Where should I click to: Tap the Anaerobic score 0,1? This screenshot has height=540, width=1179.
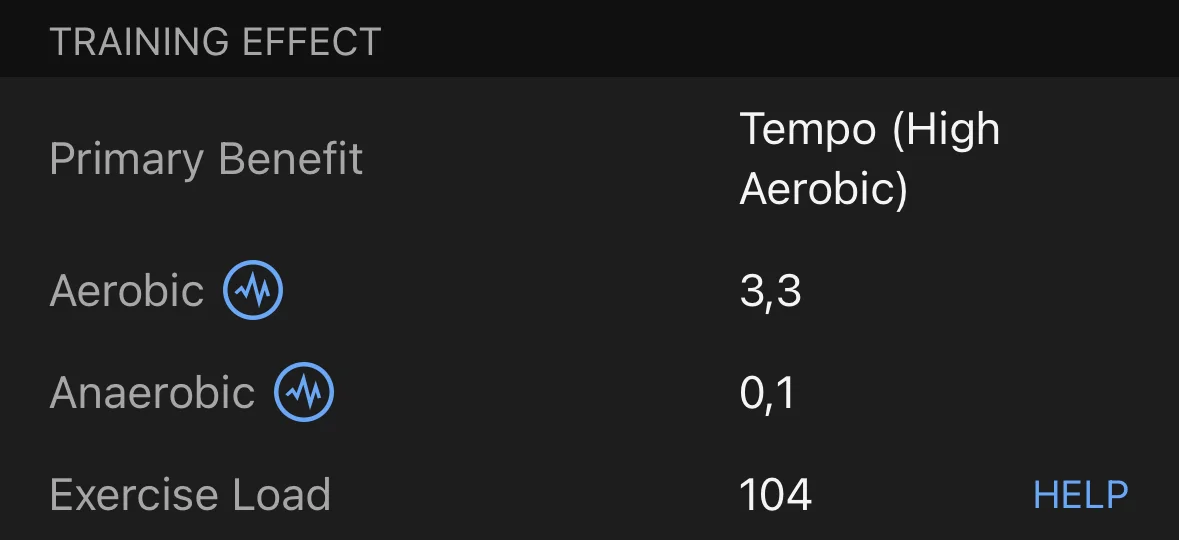click(767, 393)
